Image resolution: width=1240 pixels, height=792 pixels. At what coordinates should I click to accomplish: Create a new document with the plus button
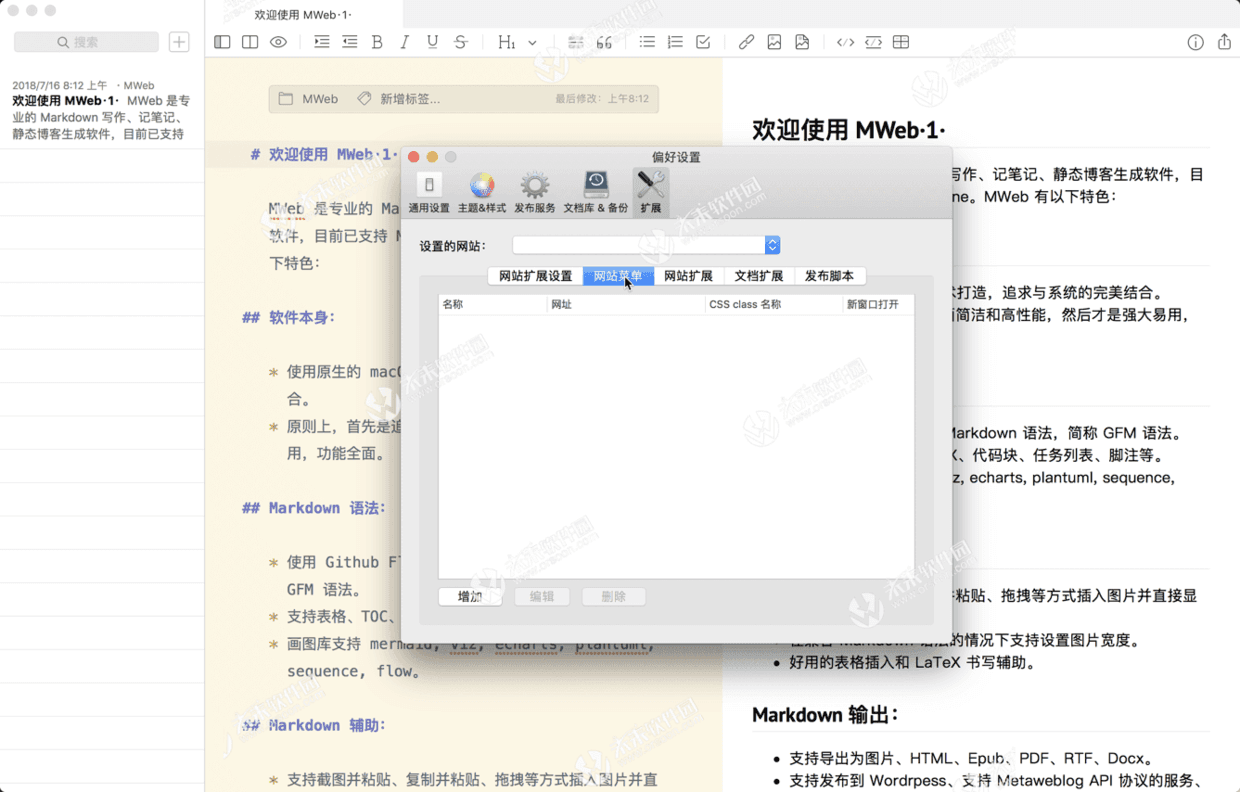click(x=178, y=42)
